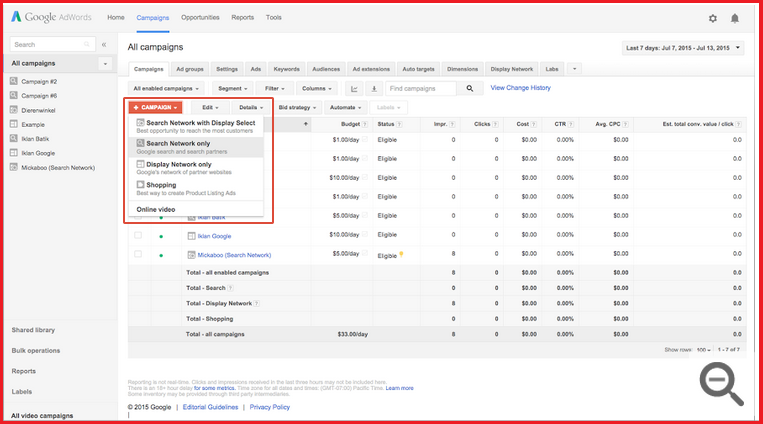Tick the checkbox for Iklan Google row
The image size is (763, 424).
[x=138, y=236]
